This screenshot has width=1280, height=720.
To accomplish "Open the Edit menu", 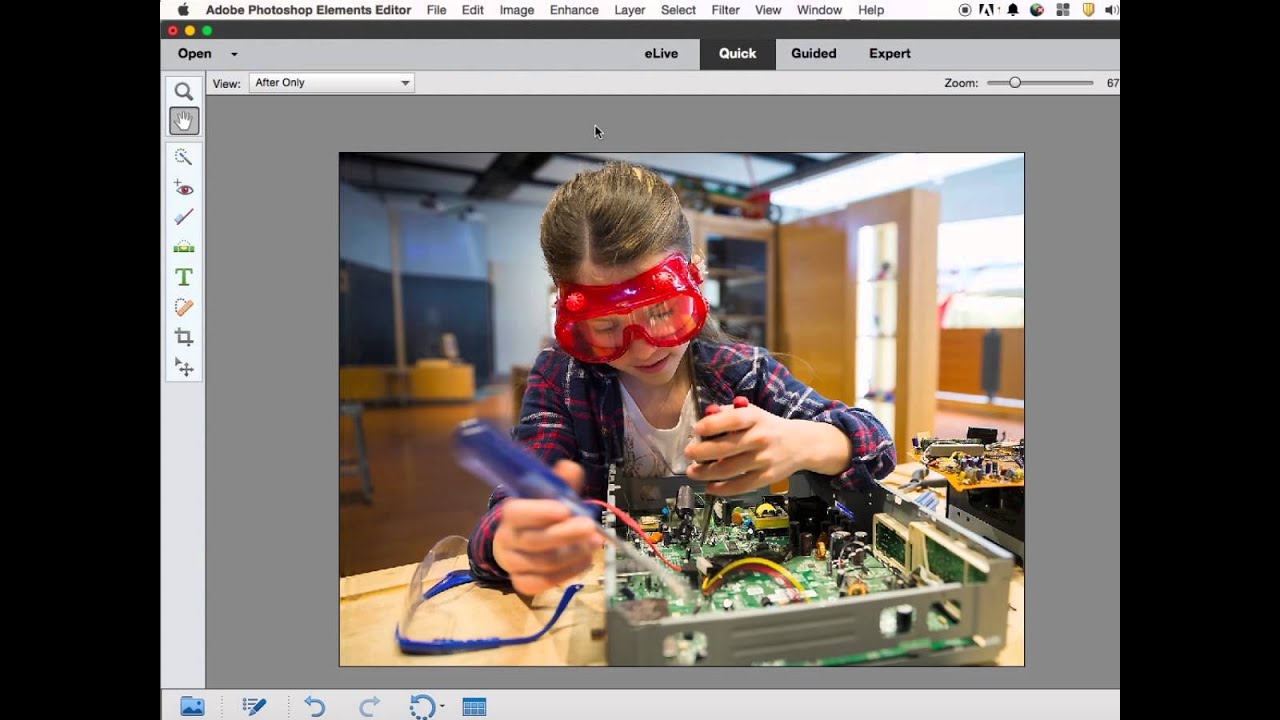I will pyautogui.click(x=473, y=10).
